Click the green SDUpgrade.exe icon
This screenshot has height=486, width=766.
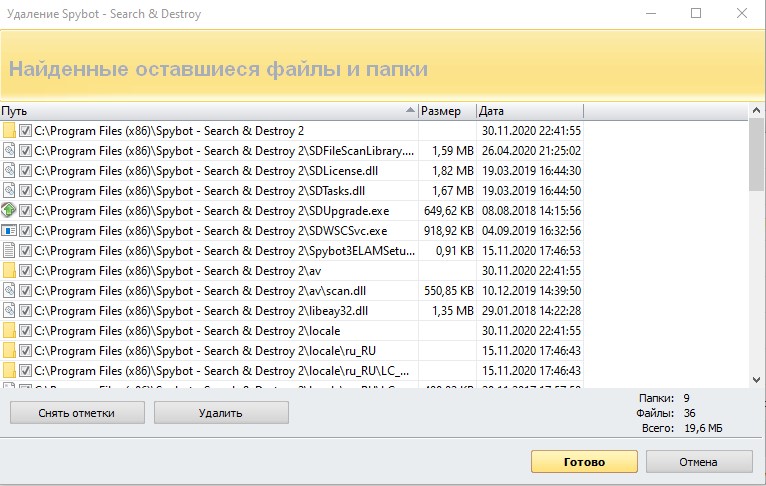click(x=9, y=211)
